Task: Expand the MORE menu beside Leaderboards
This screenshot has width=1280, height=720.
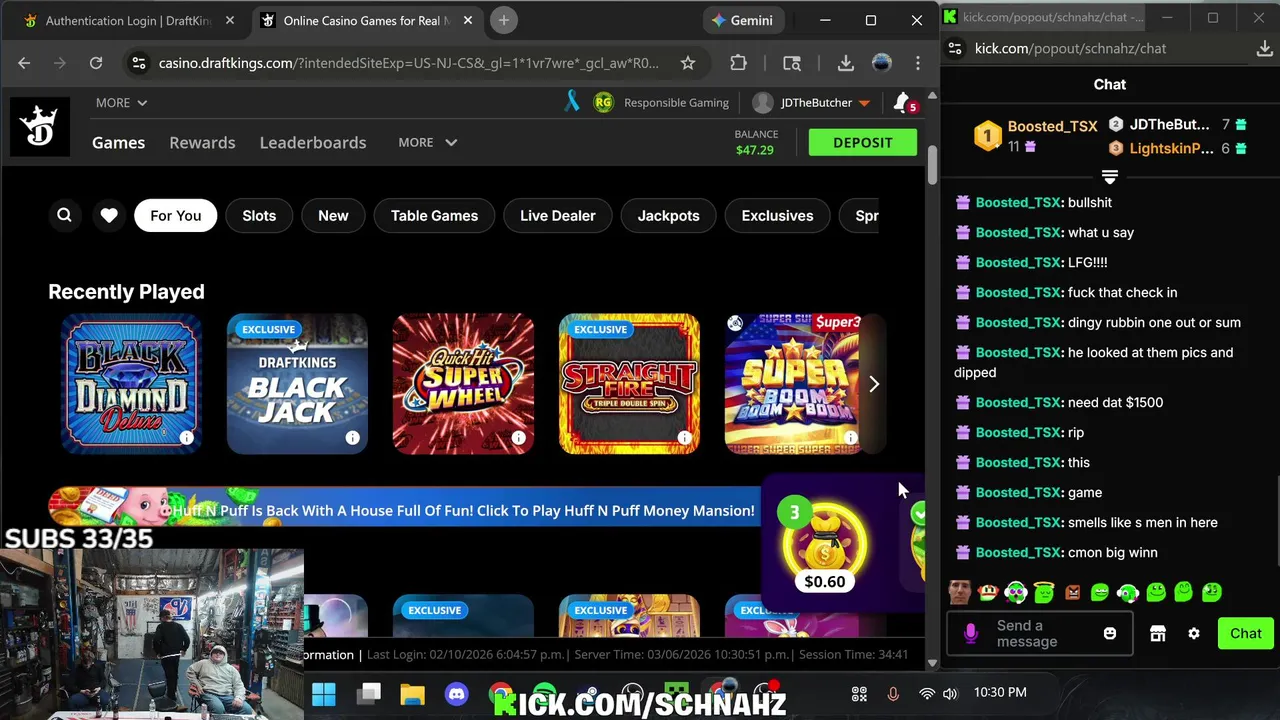Action: coord(427,142)
